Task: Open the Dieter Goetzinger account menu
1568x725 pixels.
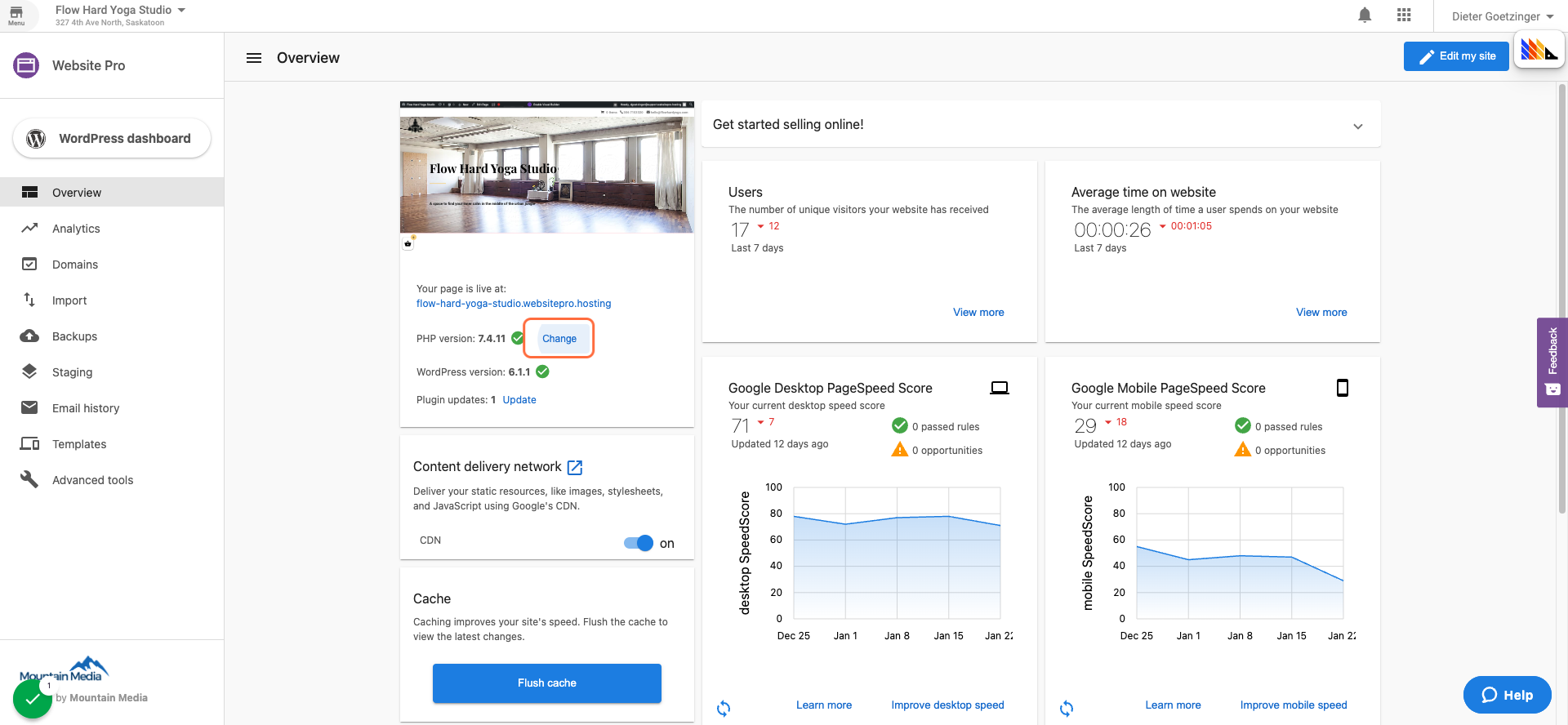Action: tap(1502, 16)
